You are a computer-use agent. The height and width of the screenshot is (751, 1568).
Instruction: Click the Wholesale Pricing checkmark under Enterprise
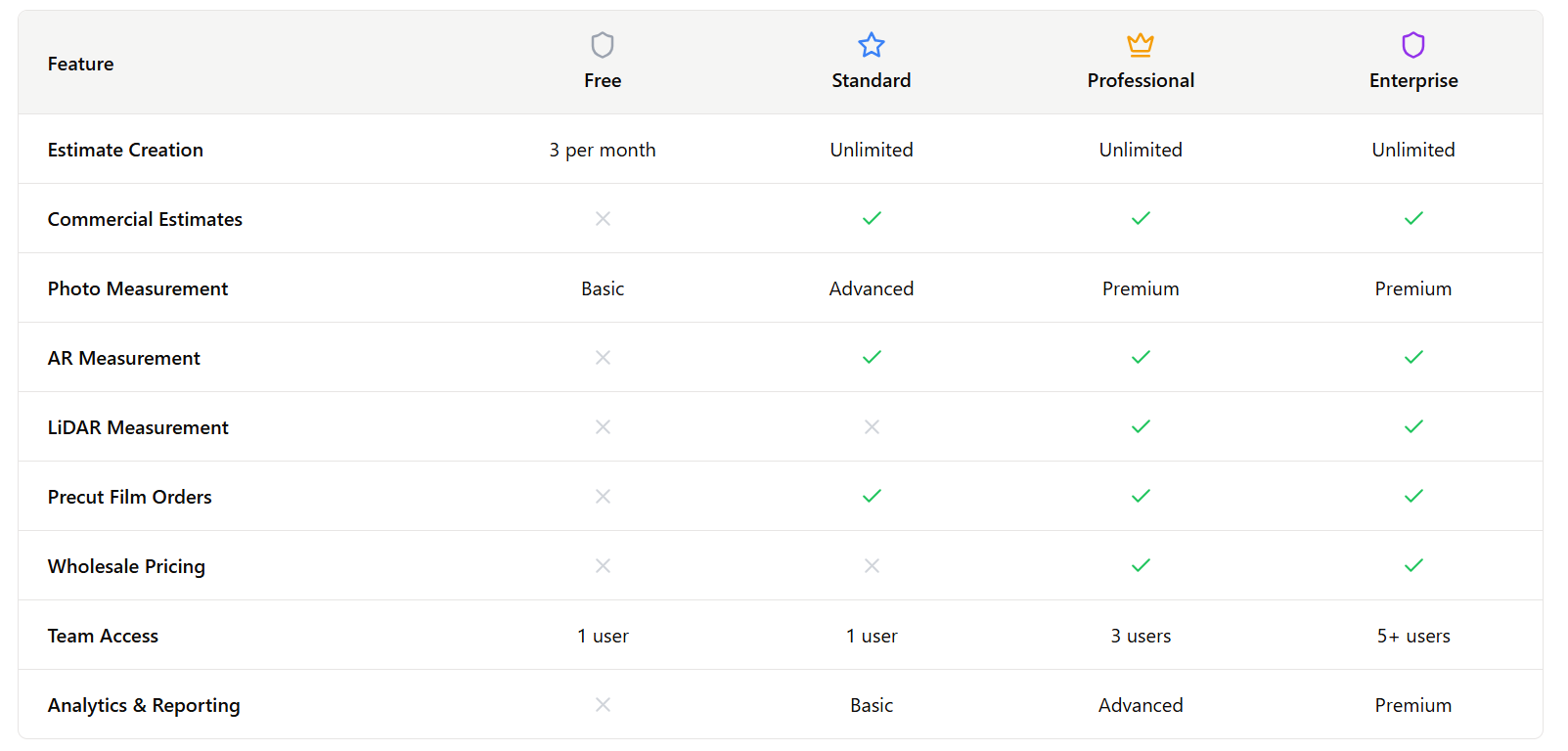click(x=1413, y=565)
